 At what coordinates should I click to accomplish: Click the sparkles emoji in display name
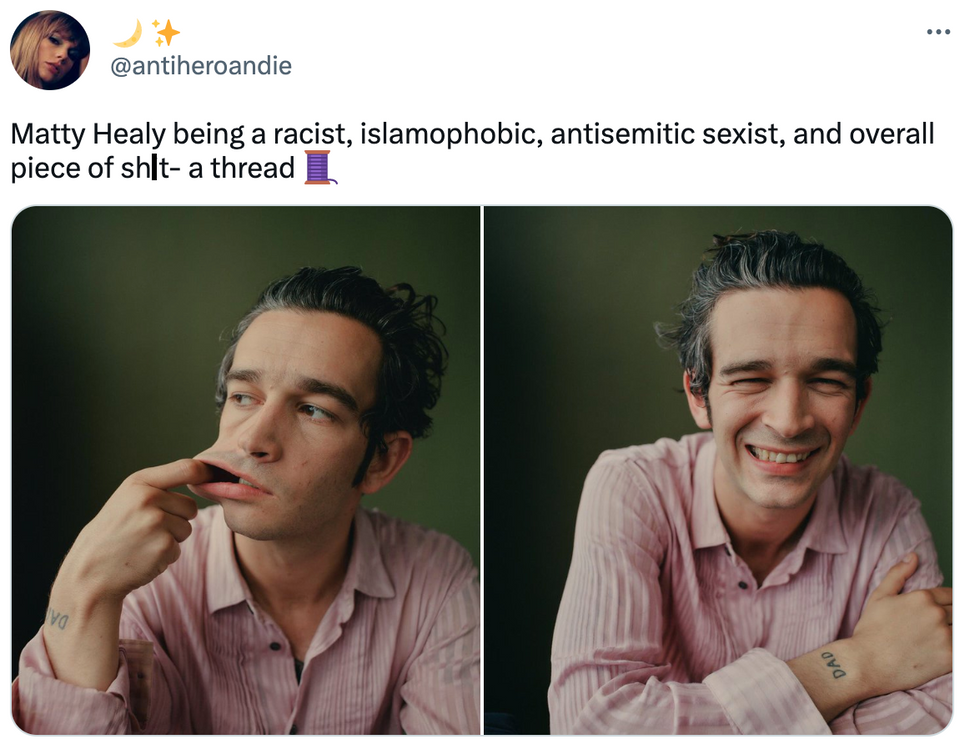pos(166,32)
